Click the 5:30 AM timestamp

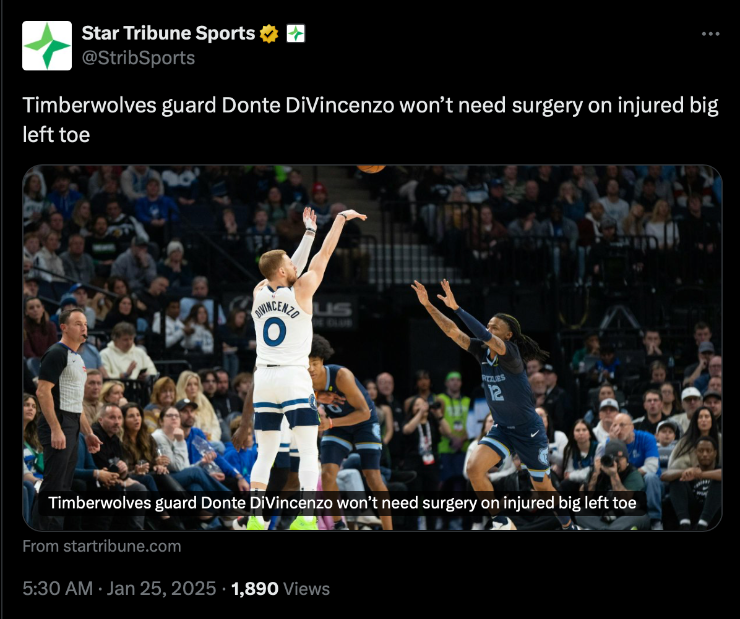point(58,589)
